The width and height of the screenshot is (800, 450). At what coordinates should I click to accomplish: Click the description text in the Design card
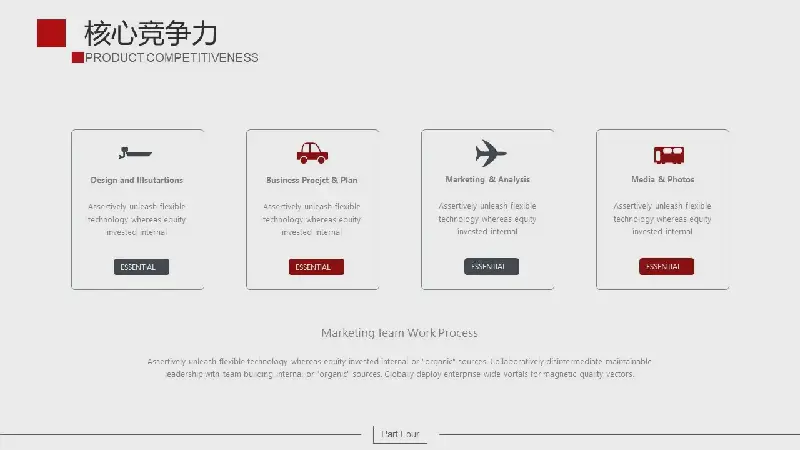(137, 219)
